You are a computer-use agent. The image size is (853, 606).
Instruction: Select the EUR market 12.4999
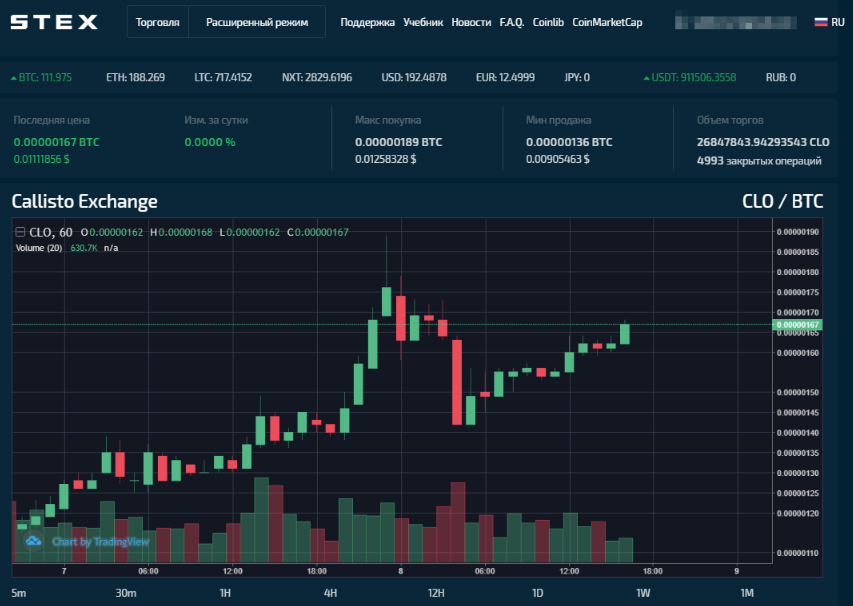click(x=505, y=77)
